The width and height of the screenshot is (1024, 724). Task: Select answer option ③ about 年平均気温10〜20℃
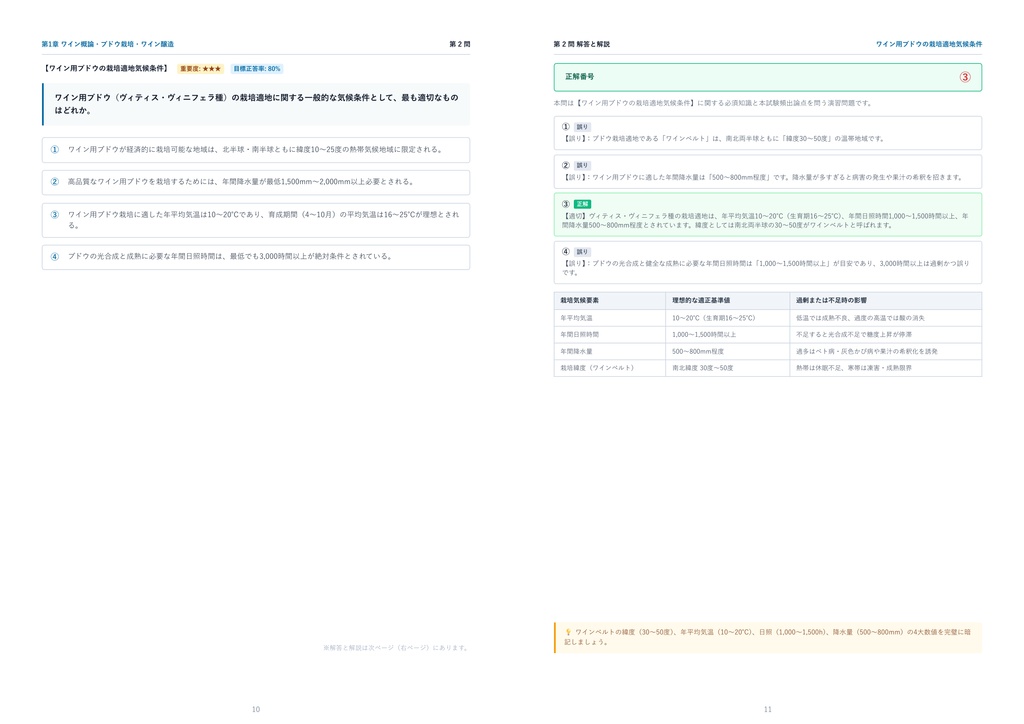pyautogui.click(x=256, y=220)
